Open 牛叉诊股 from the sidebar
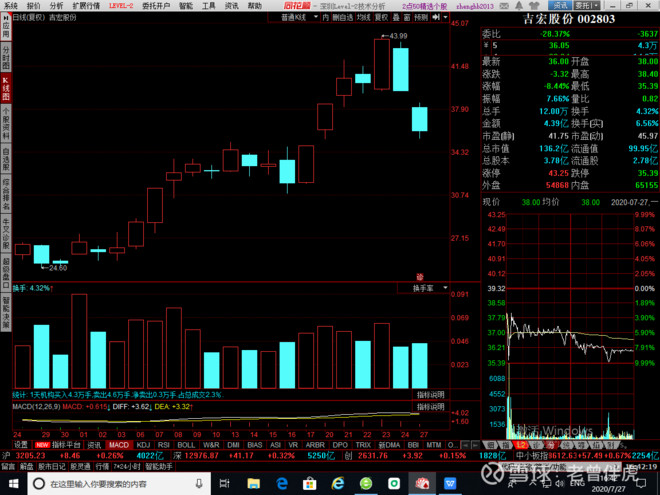The width and height of the screenshot is (660, 495). click(x=6, y=234)
